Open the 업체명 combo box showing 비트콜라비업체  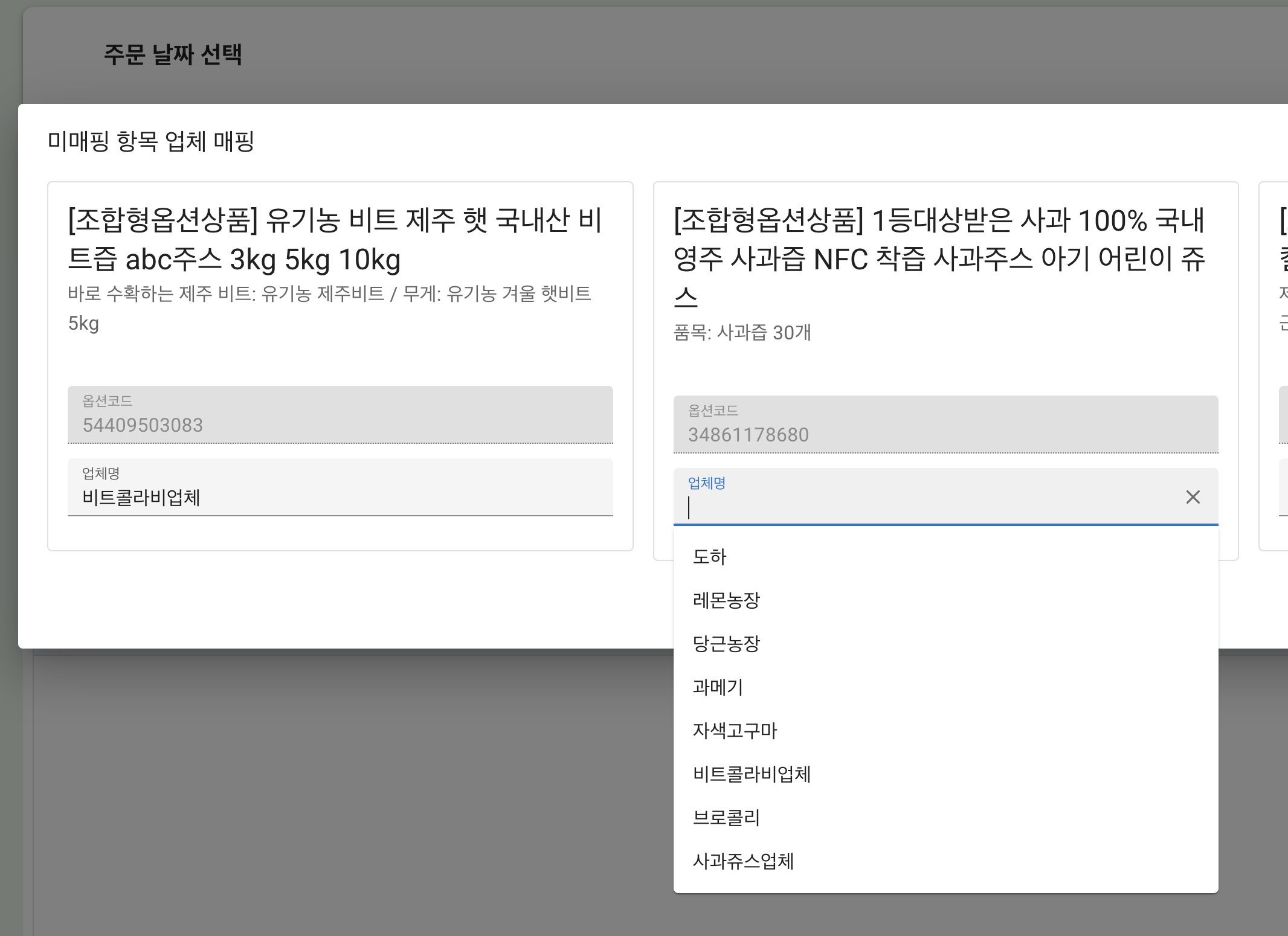click(340, 497)
